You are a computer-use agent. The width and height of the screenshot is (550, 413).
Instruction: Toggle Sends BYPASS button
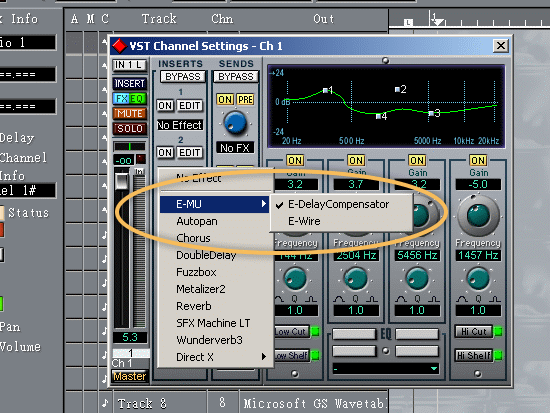click(236, 76)
